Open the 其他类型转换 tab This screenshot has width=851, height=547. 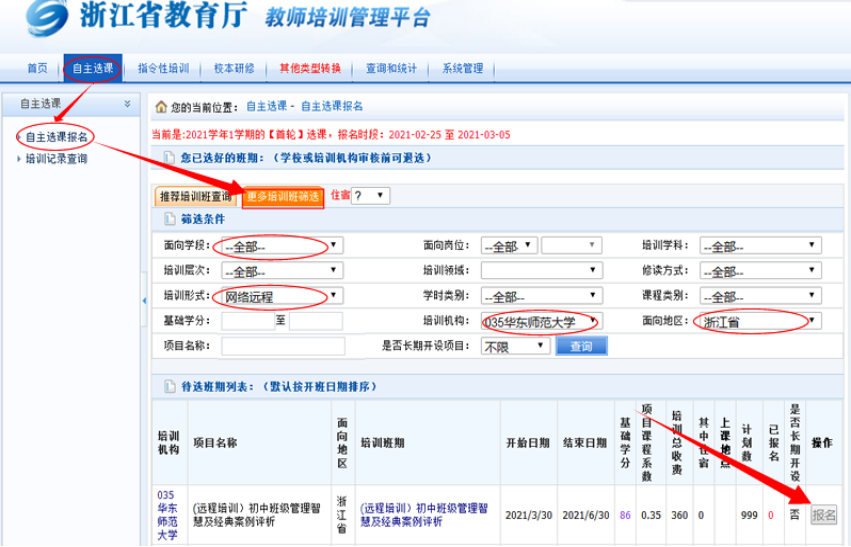pyautogui.click(x=310, y=68)
